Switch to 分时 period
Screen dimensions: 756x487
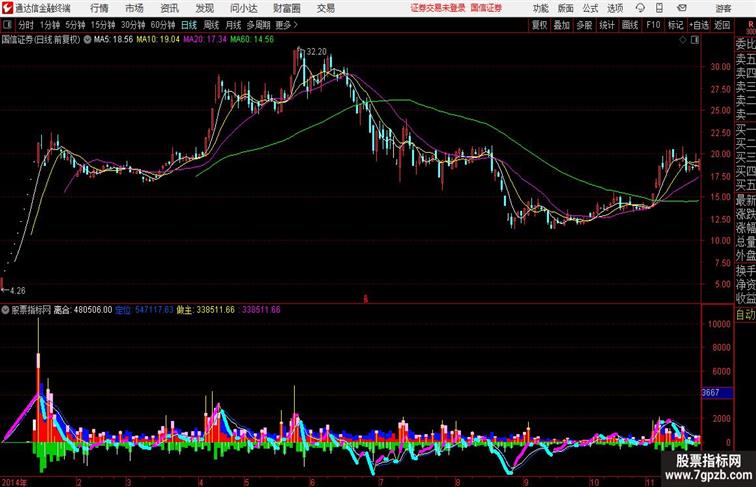pyautogui.click(x=26, y=25)
